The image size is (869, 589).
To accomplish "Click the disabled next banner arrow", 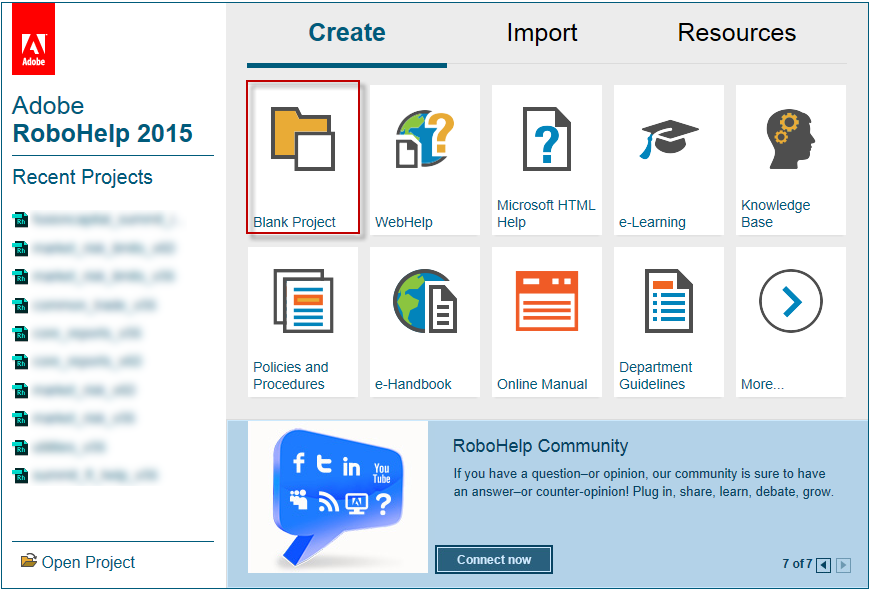I will (843, 565).
